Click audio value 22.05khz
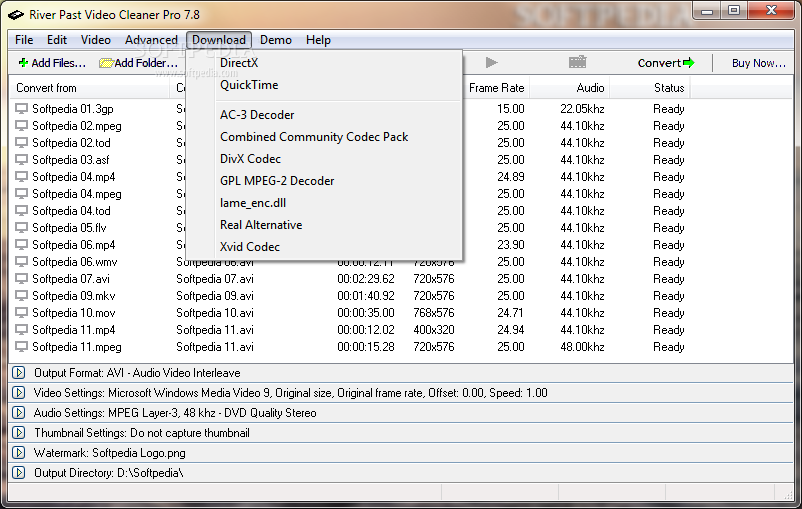 point(582,109)
